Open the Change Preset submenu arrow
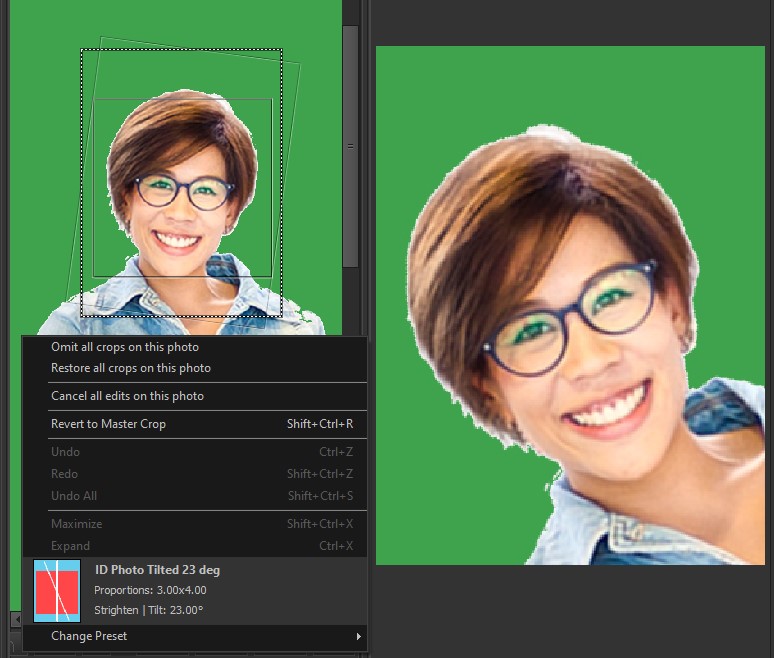This screenshot has width=774, height=658. 358,636
